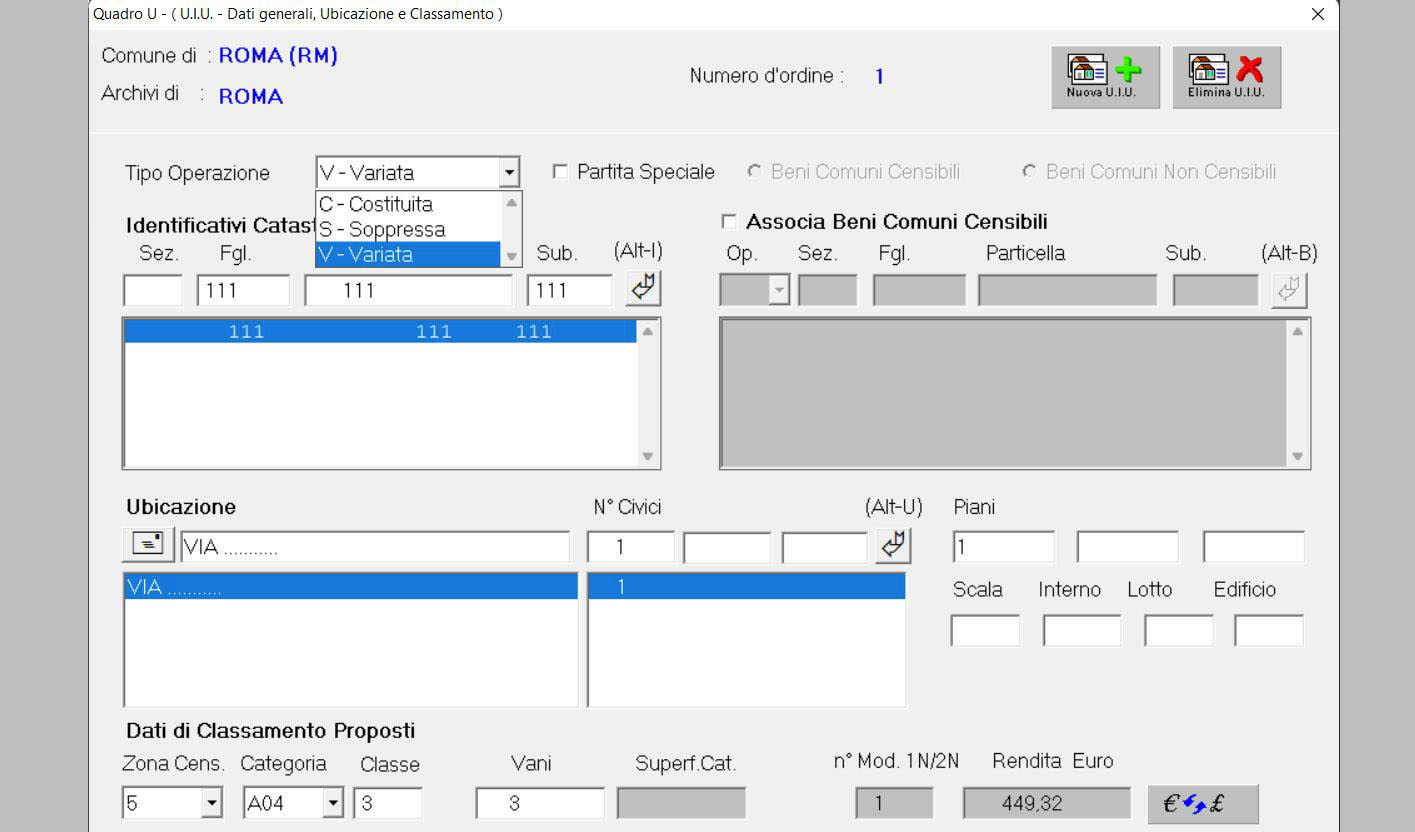Click the Alt-I insert identifier arrow icon
The width and height of the screenshot is (1415, 832).
point(643,290)
